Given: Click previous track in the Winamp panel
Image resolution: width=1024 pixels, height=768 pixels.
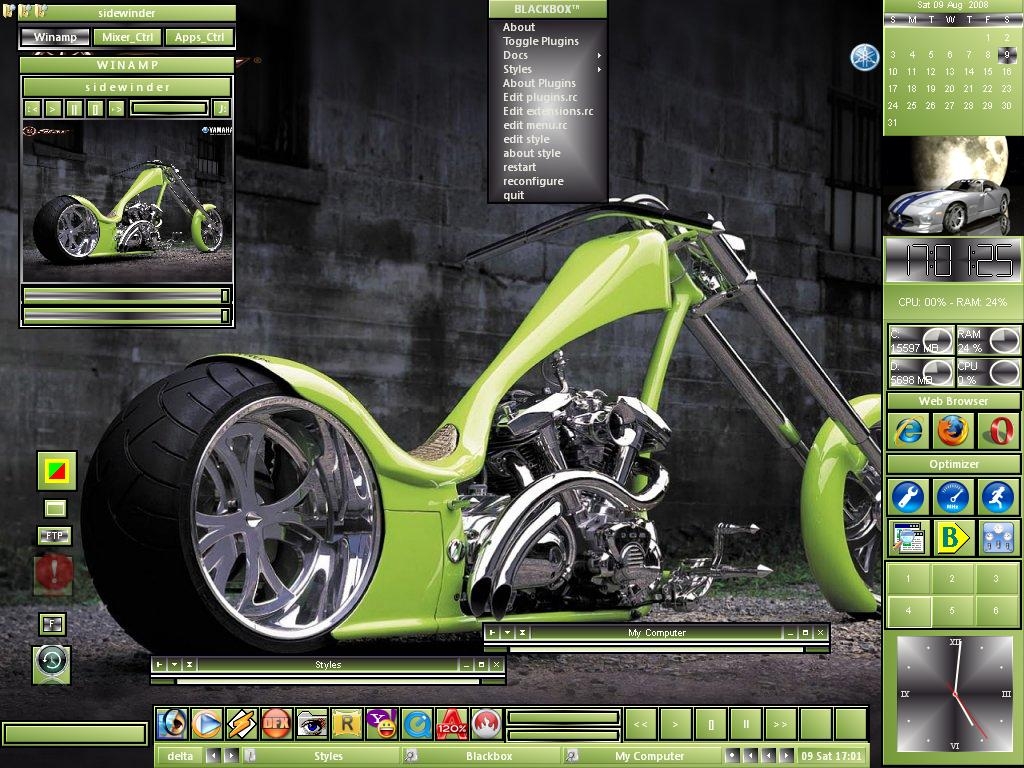Looking at the screenshot, I should pos(33,108).
